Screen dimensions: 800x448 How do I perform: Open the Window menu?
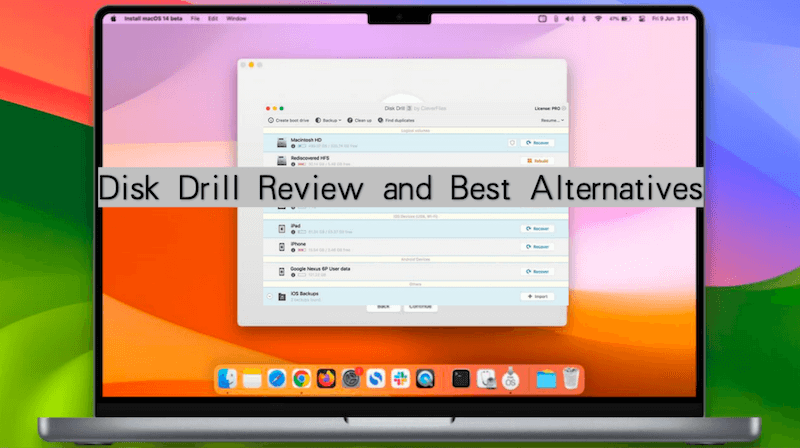[236, 18]
